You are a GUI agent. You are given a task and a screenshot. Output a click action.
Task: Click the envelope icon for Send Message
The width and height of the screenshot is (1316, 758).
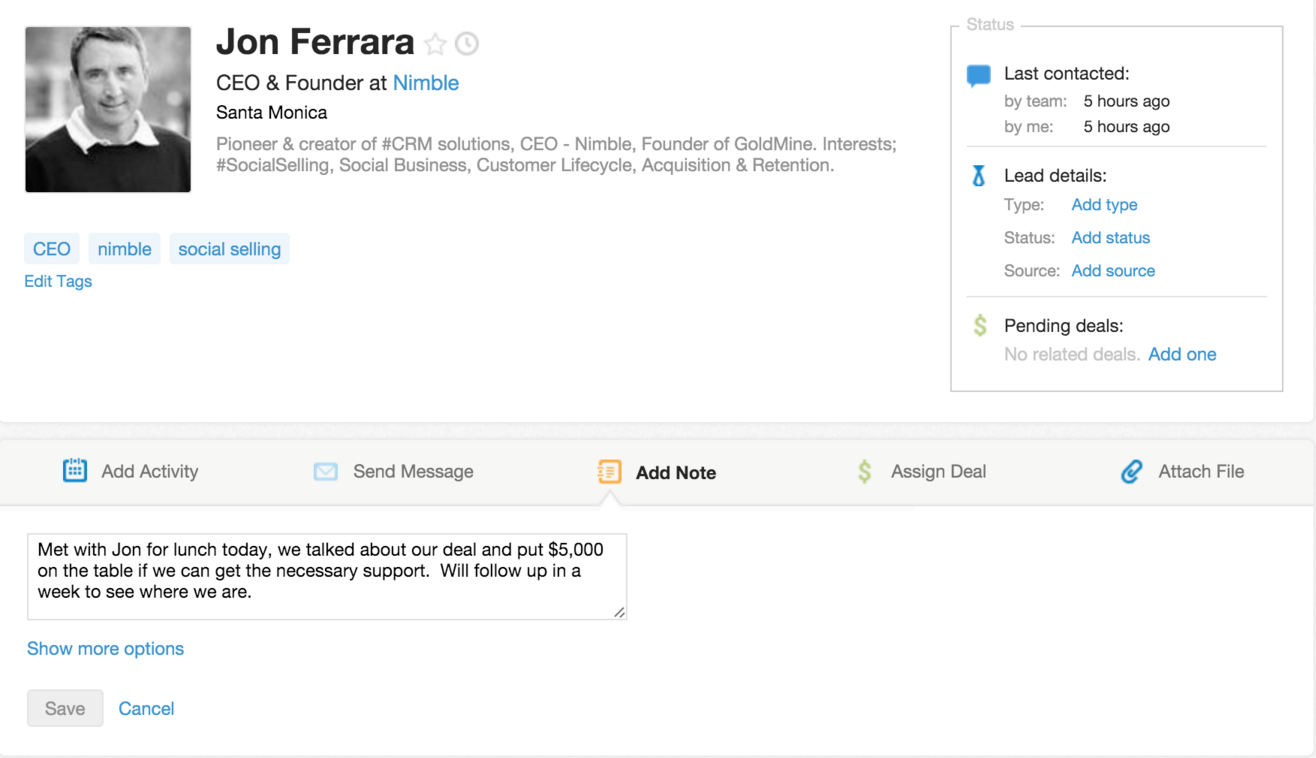point(326,472)
